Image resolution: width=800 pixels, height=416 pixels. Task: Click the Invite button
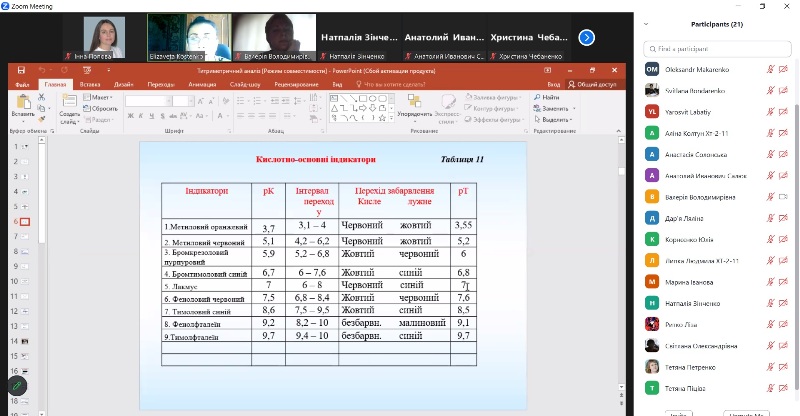coord(679,413)
